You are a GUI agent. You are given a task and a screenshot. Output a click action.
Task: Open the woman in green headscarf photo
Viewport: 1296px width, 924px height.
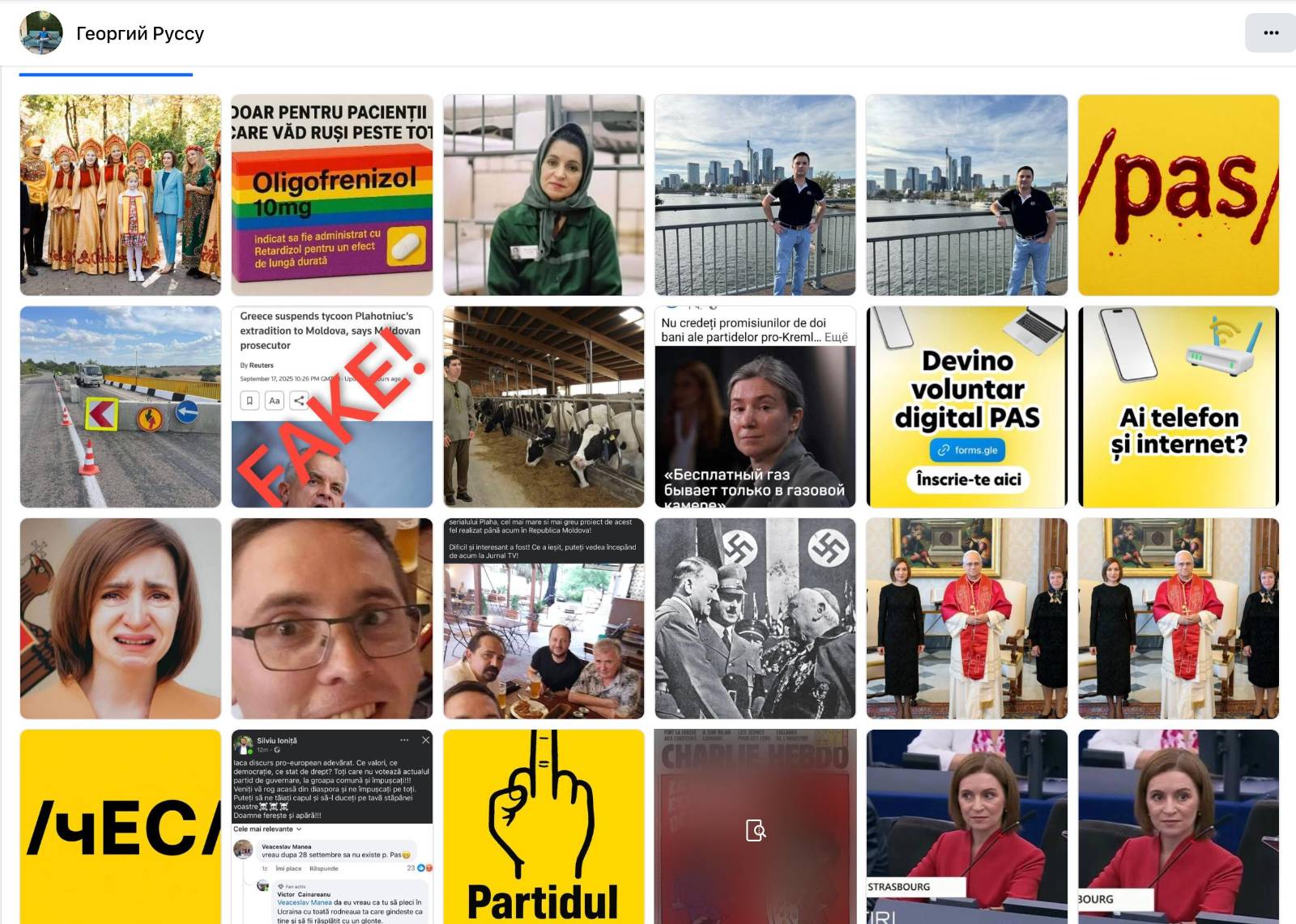[x=544, y=195]
